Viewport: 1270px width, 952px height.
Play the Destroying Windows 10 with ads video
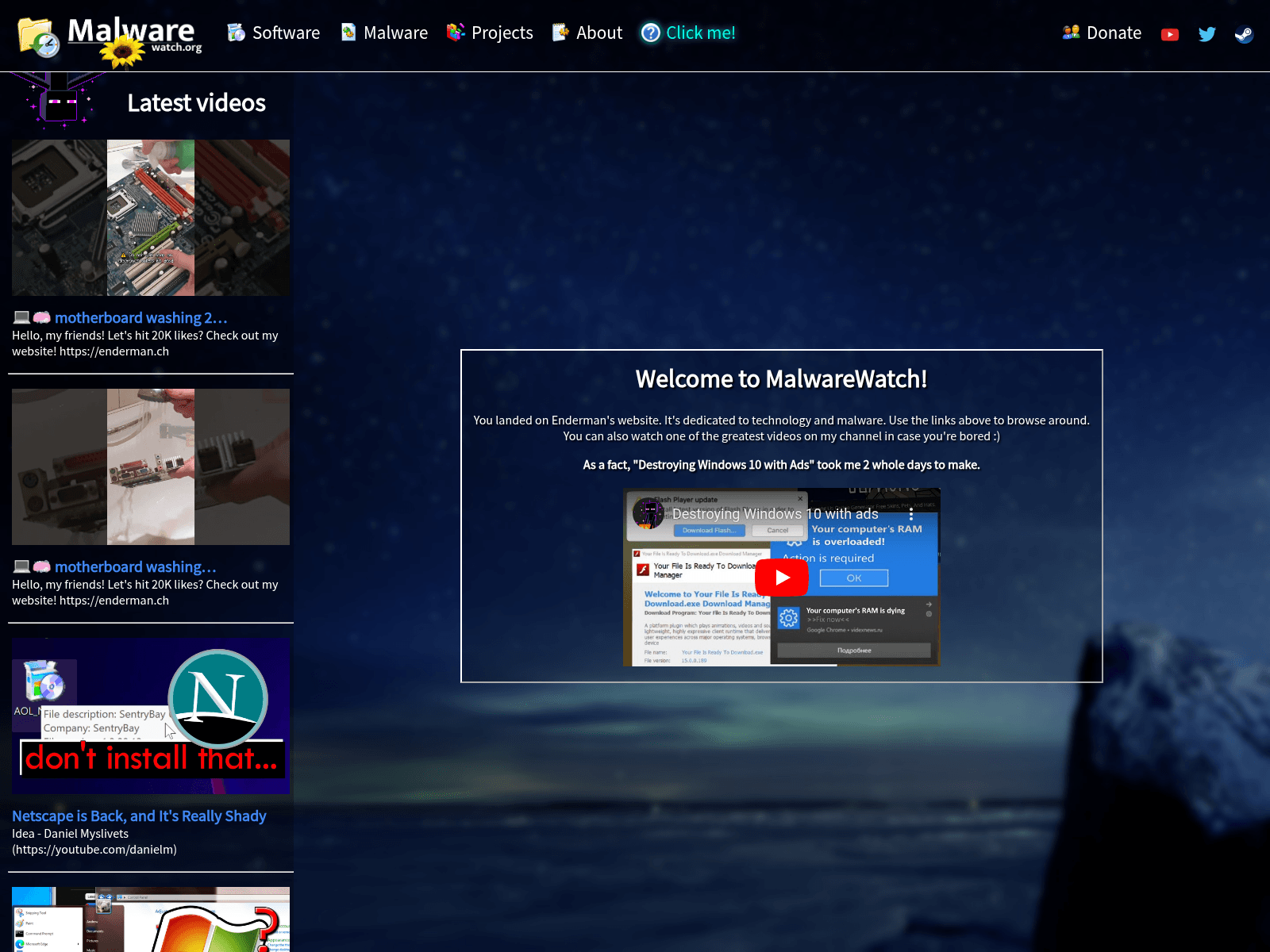(782, 578)
